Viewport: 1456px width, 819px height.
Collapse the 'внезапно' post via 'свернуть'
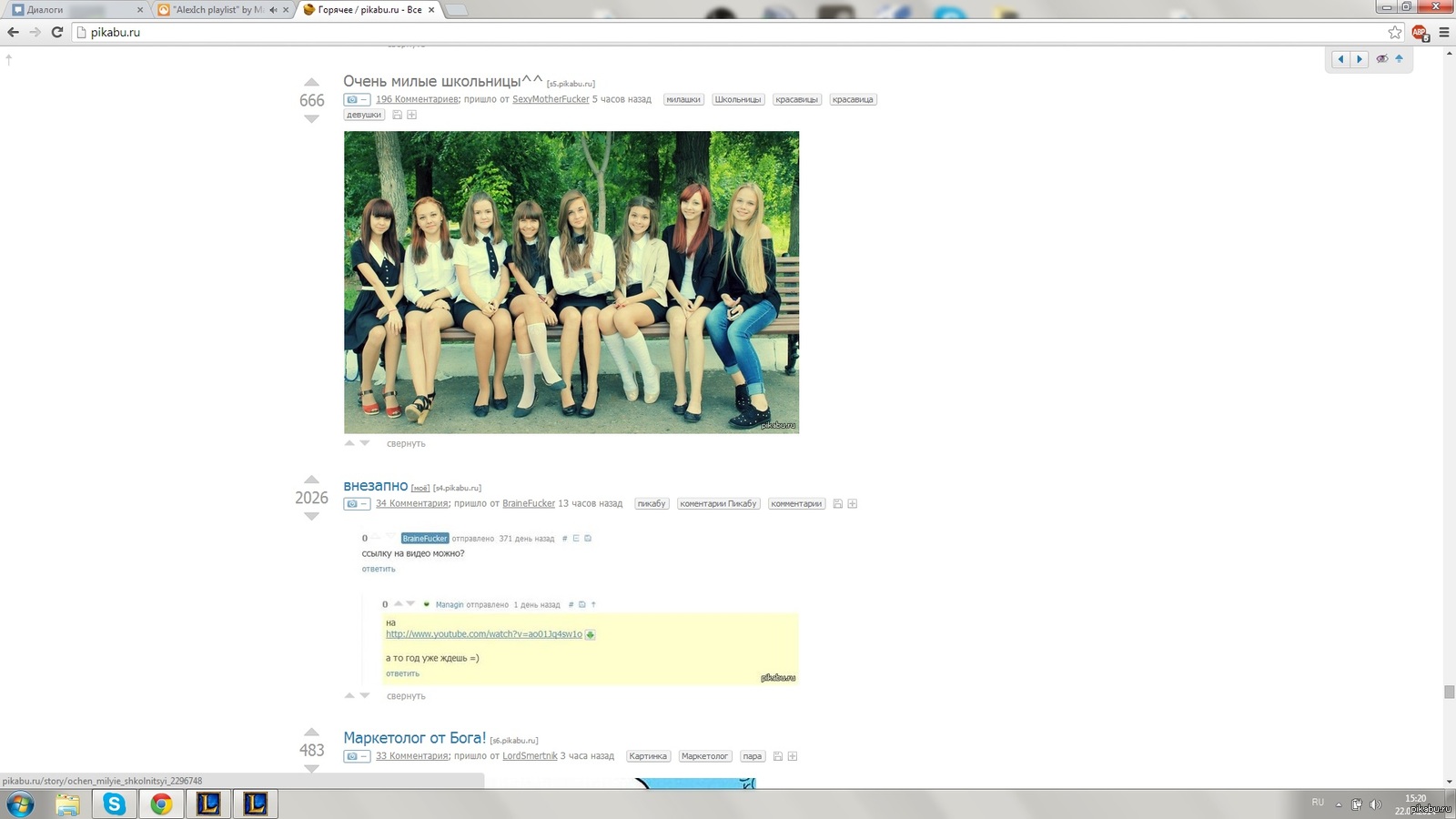406,696
